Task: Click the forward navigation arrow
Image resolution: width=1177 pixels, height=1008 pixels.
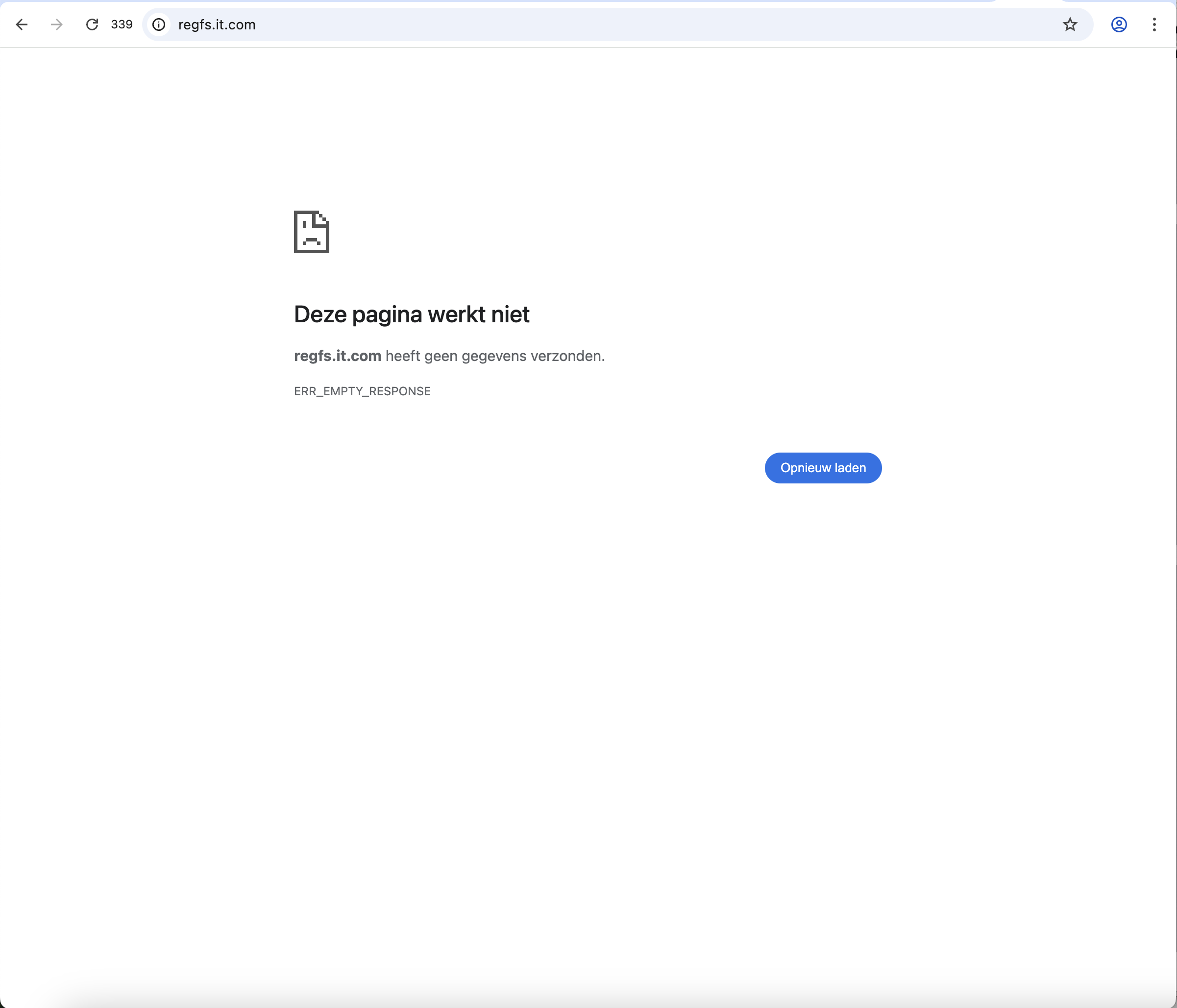Action: tap(56, 24)
